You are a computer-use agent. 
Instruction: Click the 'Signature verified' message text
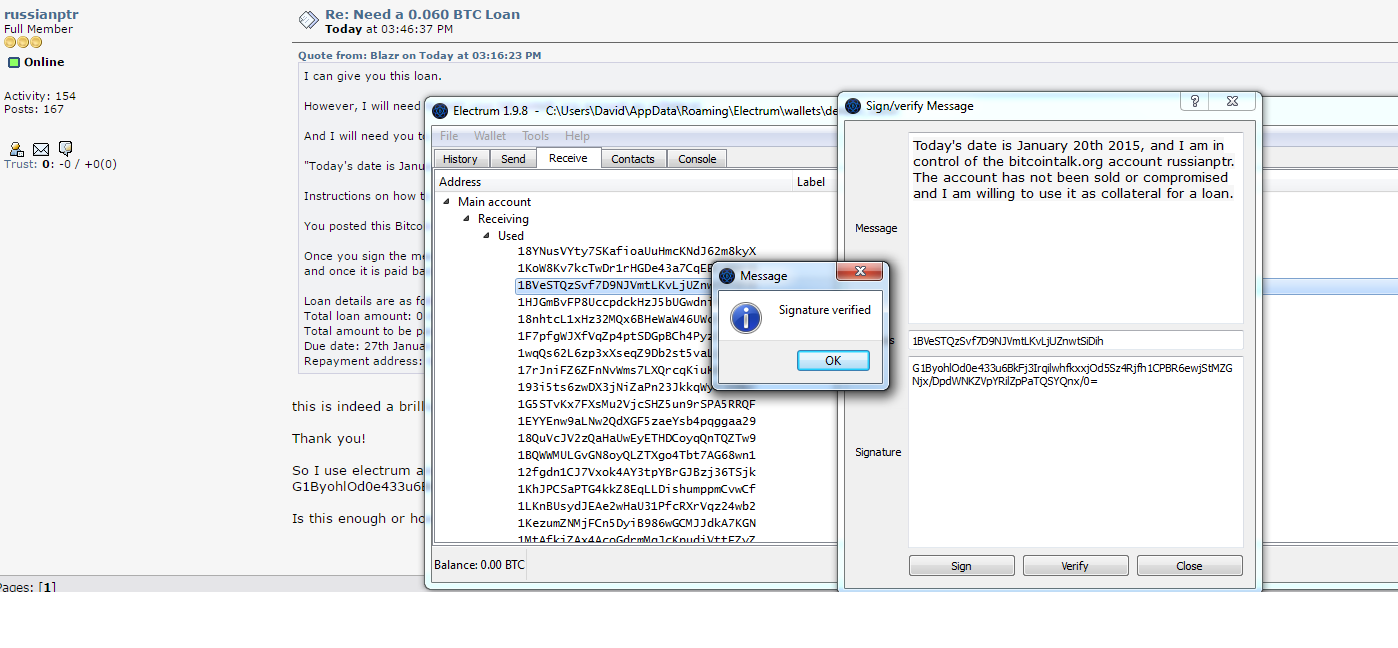[825, 310]
